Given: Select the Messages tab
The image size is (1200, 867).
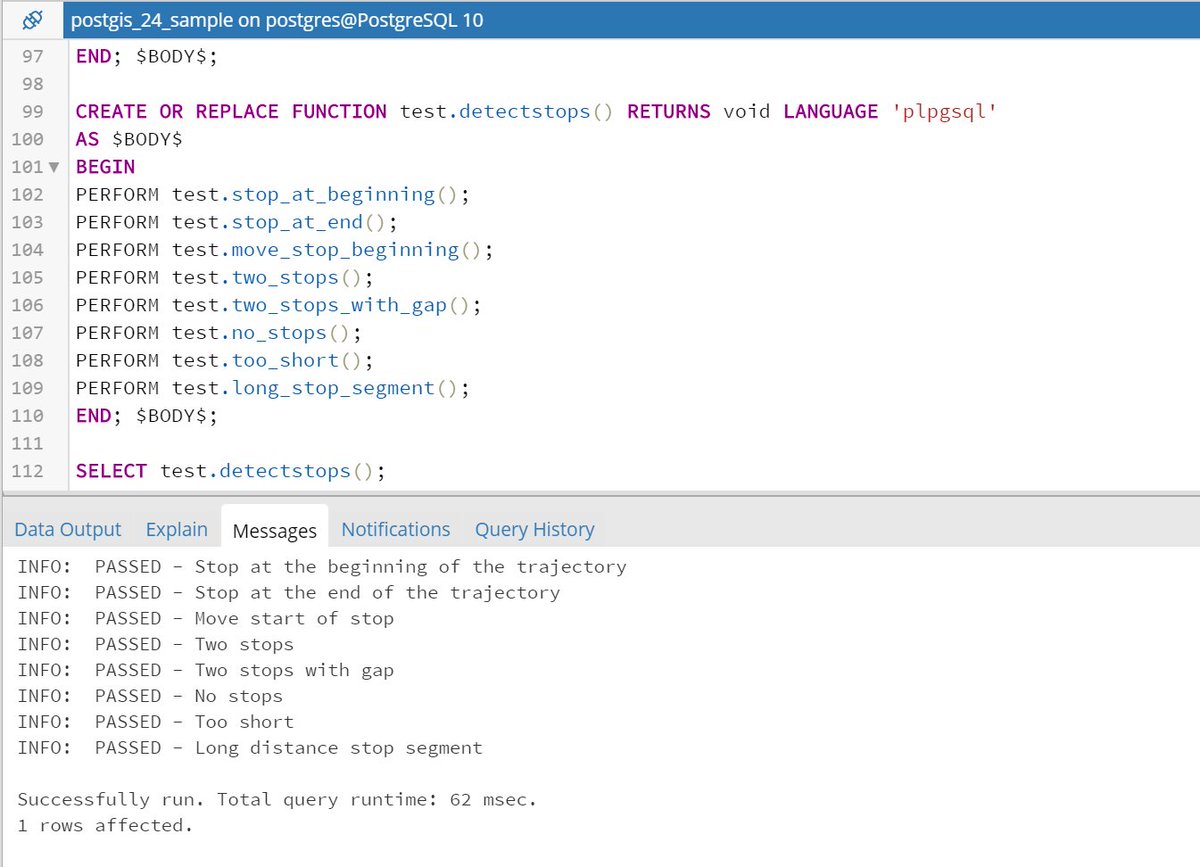Looking at the screenshot, I should [x=275, y=531].
